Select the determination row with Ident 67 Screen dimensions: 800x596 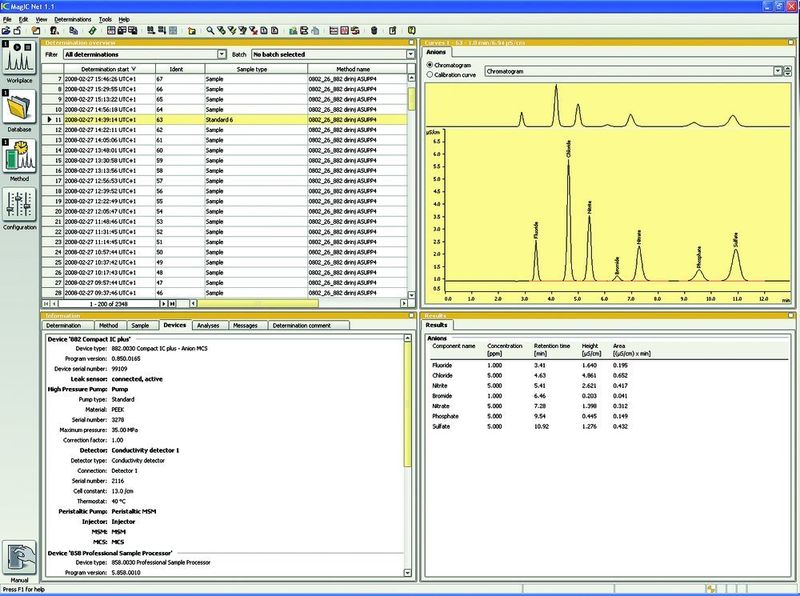pyautogui.click(x=224, y=79)
